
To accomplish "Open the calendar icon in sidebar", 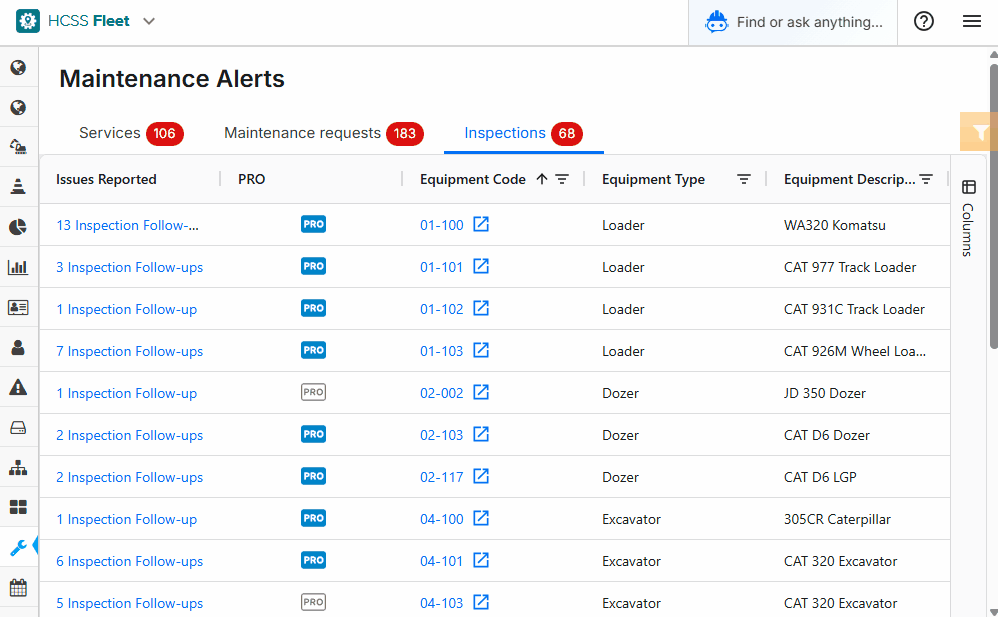I will (18, 587).
